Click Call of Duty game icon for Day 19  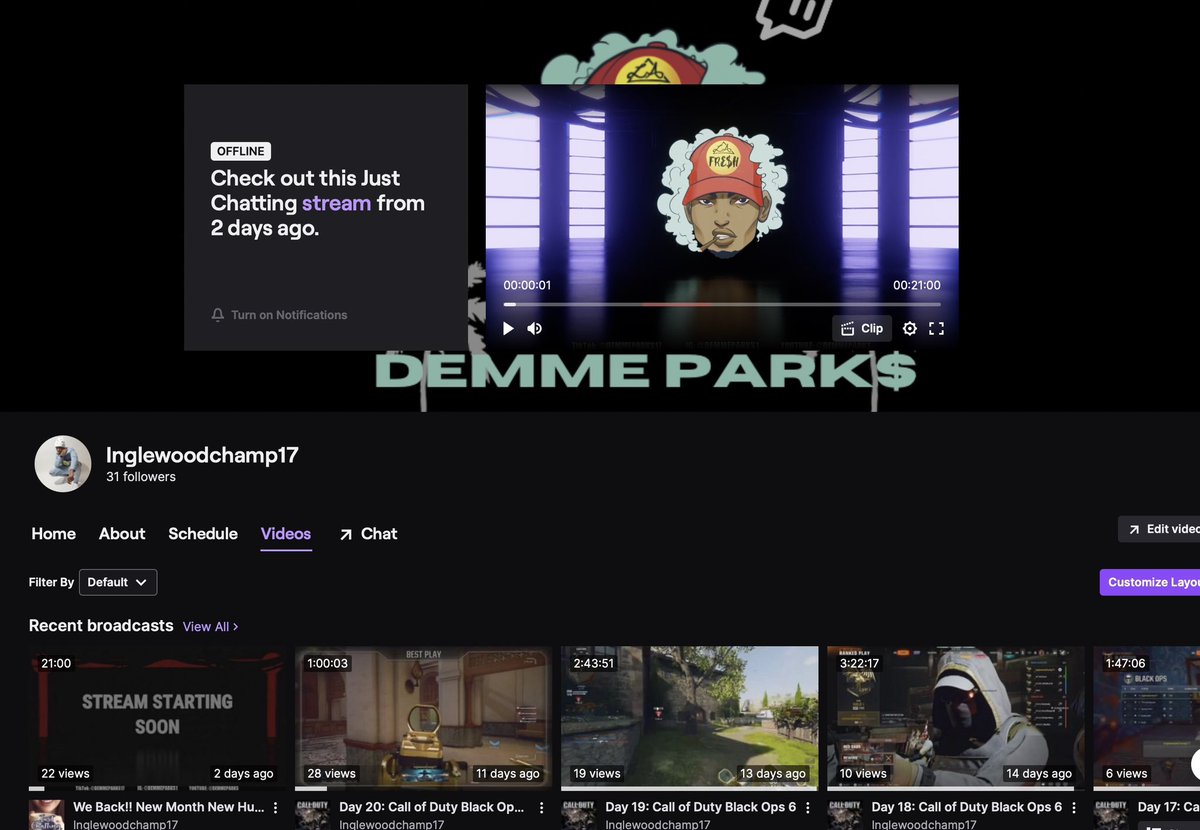click(x=578, y=814)
